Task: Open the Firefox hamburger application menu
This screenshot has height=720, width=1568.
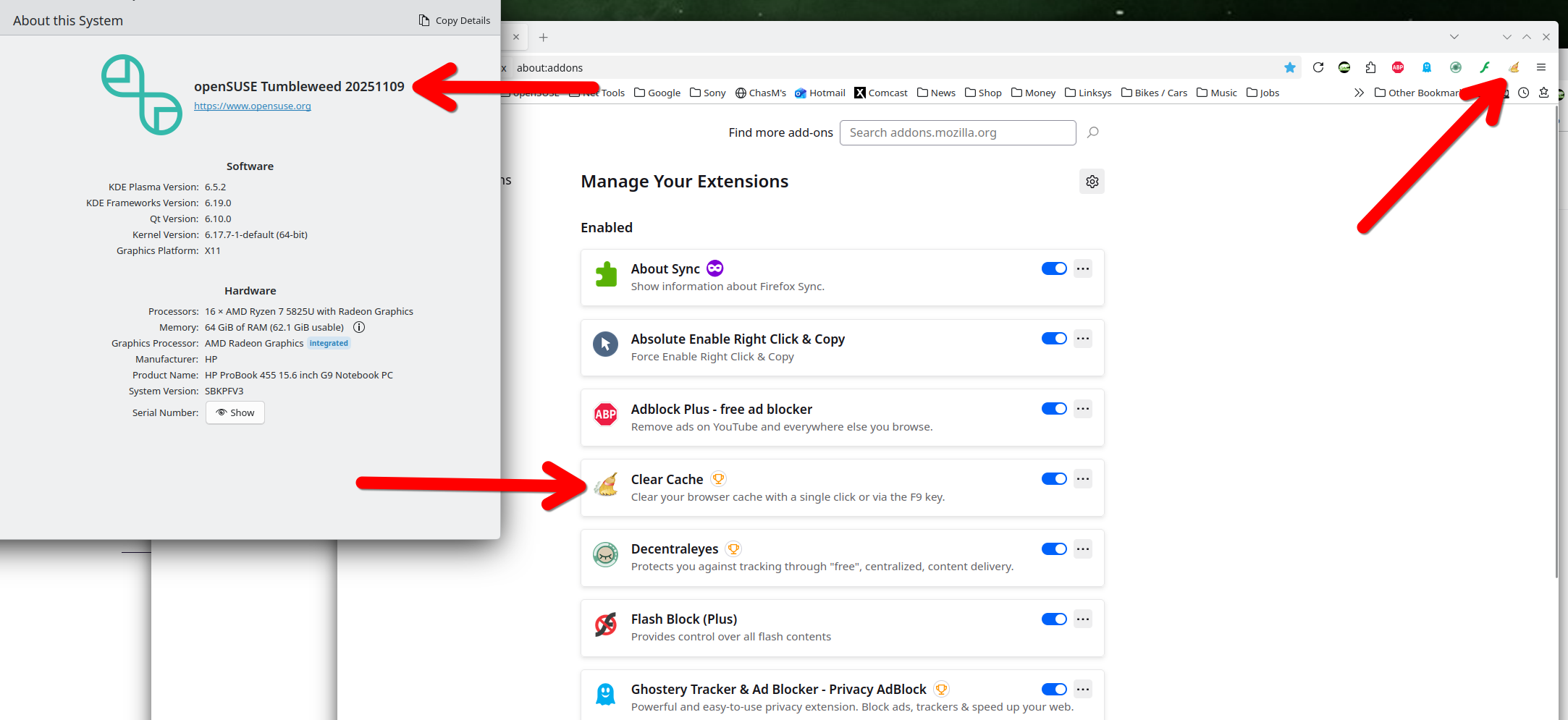Action: pyautogui.click(x=1541, y=67)
